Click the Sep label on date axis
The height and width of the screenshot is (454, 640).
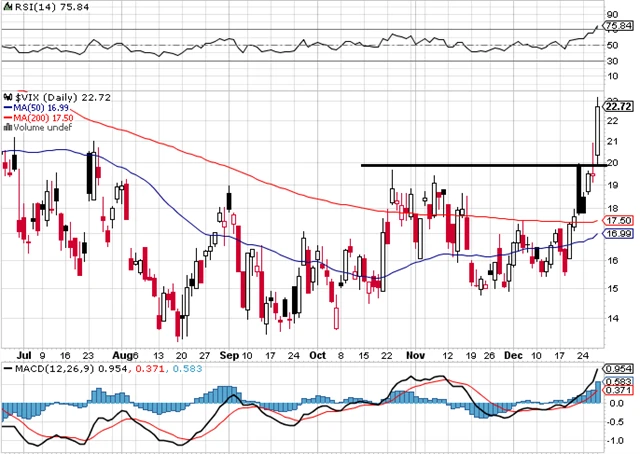[229, 356]
